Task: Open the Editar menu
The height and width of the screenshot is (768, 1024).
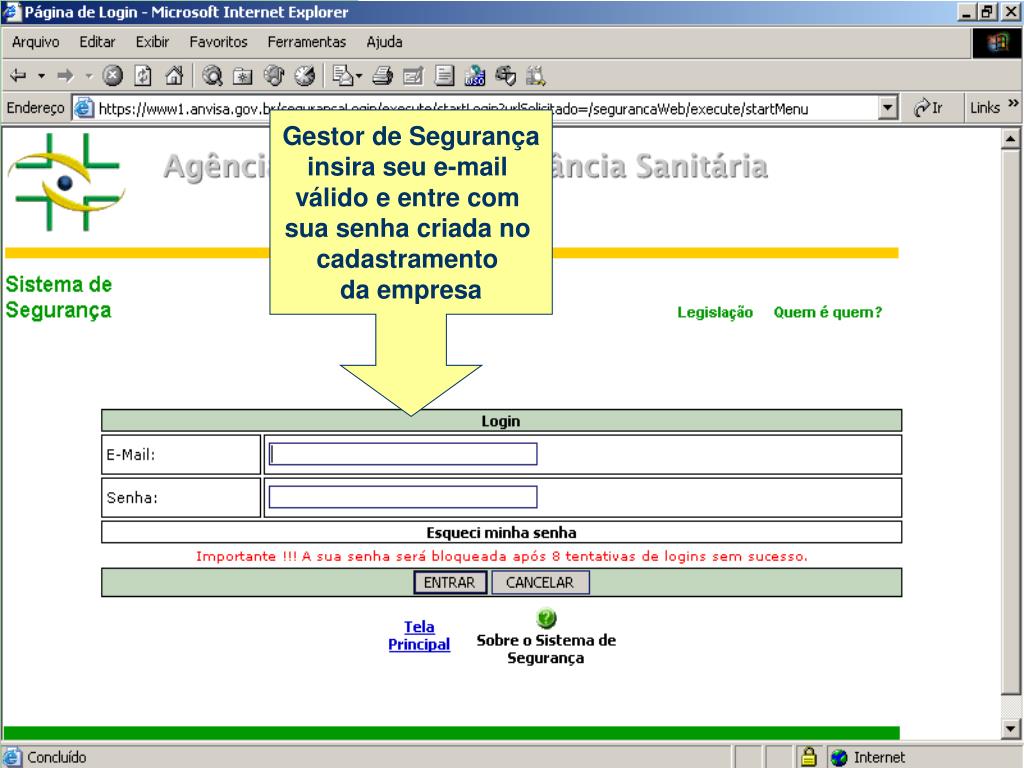Action: 97,42
